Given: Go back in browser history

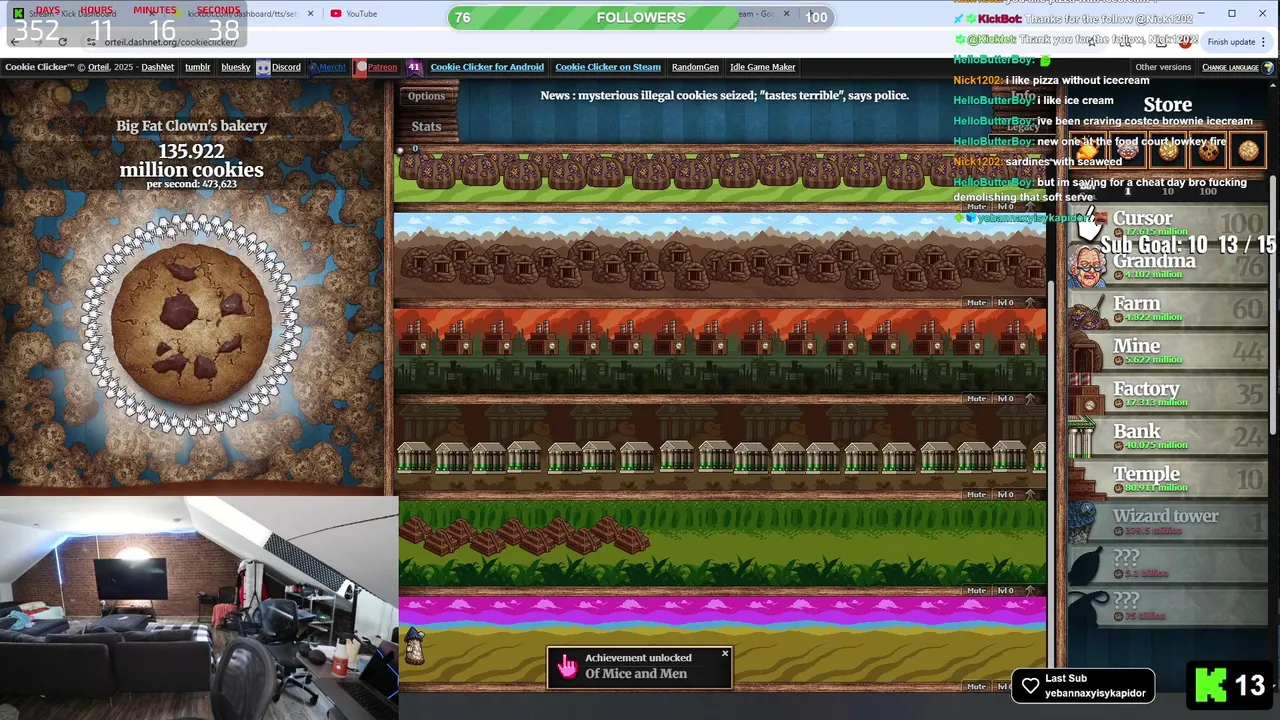Looking at the screenshot, I should pos(14,42).
